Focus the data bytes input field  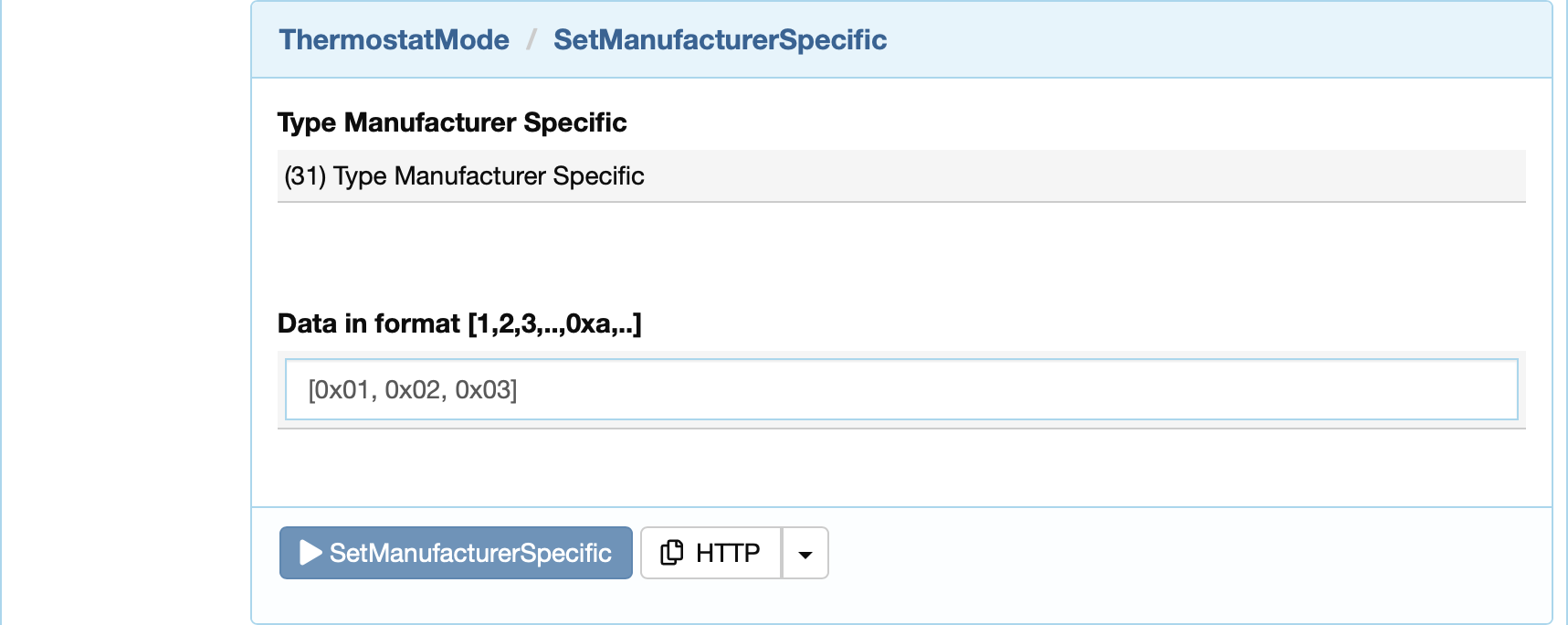coord(901,389)
